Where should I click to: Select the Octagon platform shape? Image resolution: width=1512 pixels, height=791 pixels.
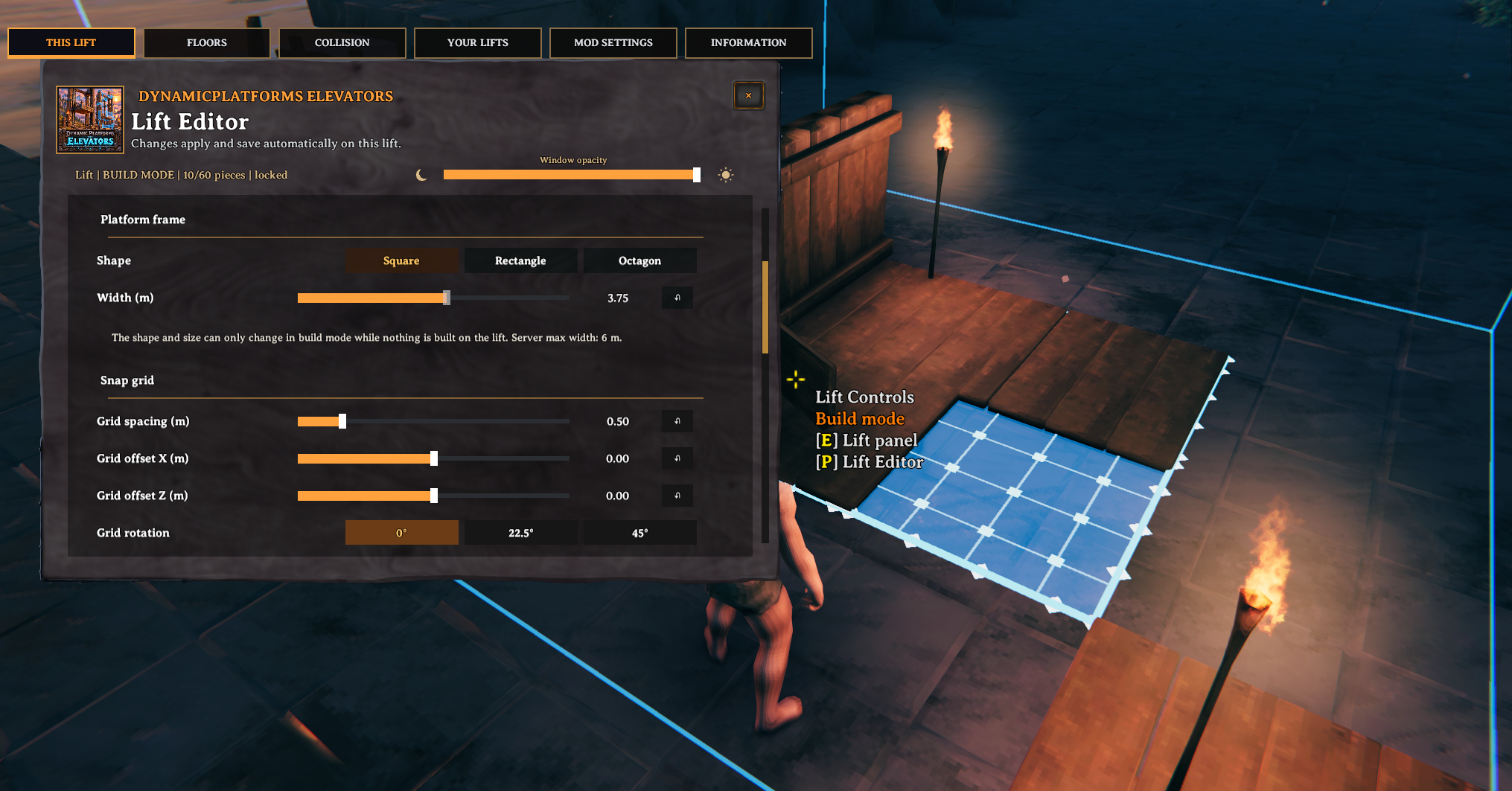tap(639, 260)
